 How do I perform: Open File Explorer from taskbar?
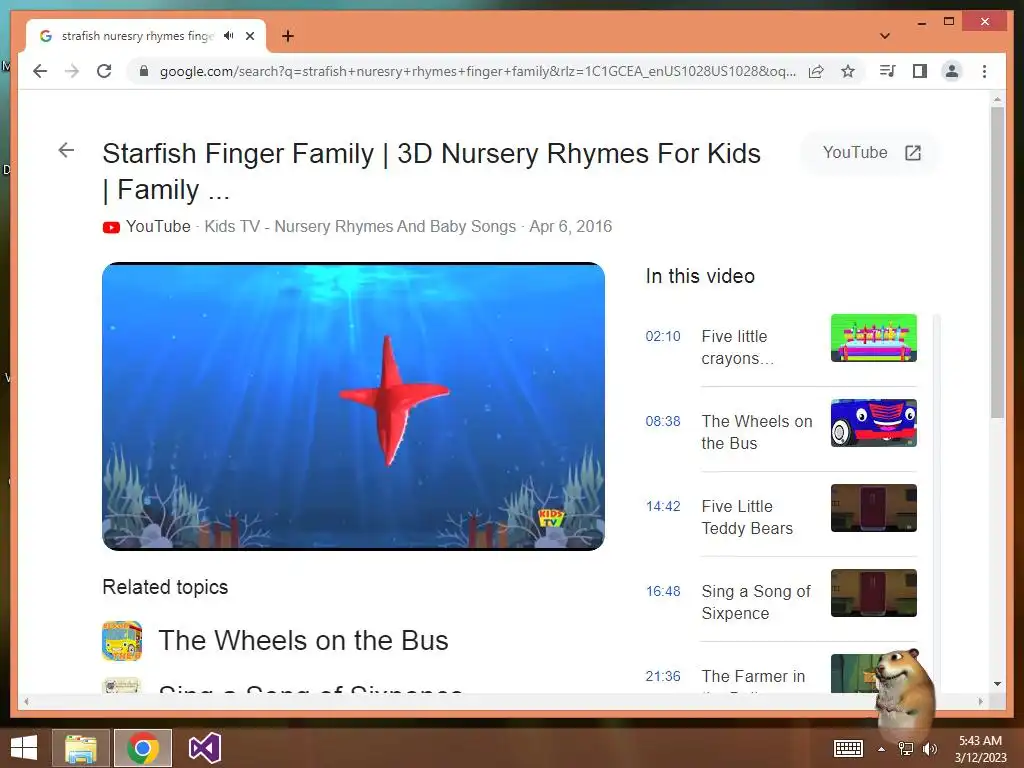click(x=81, y=748)
